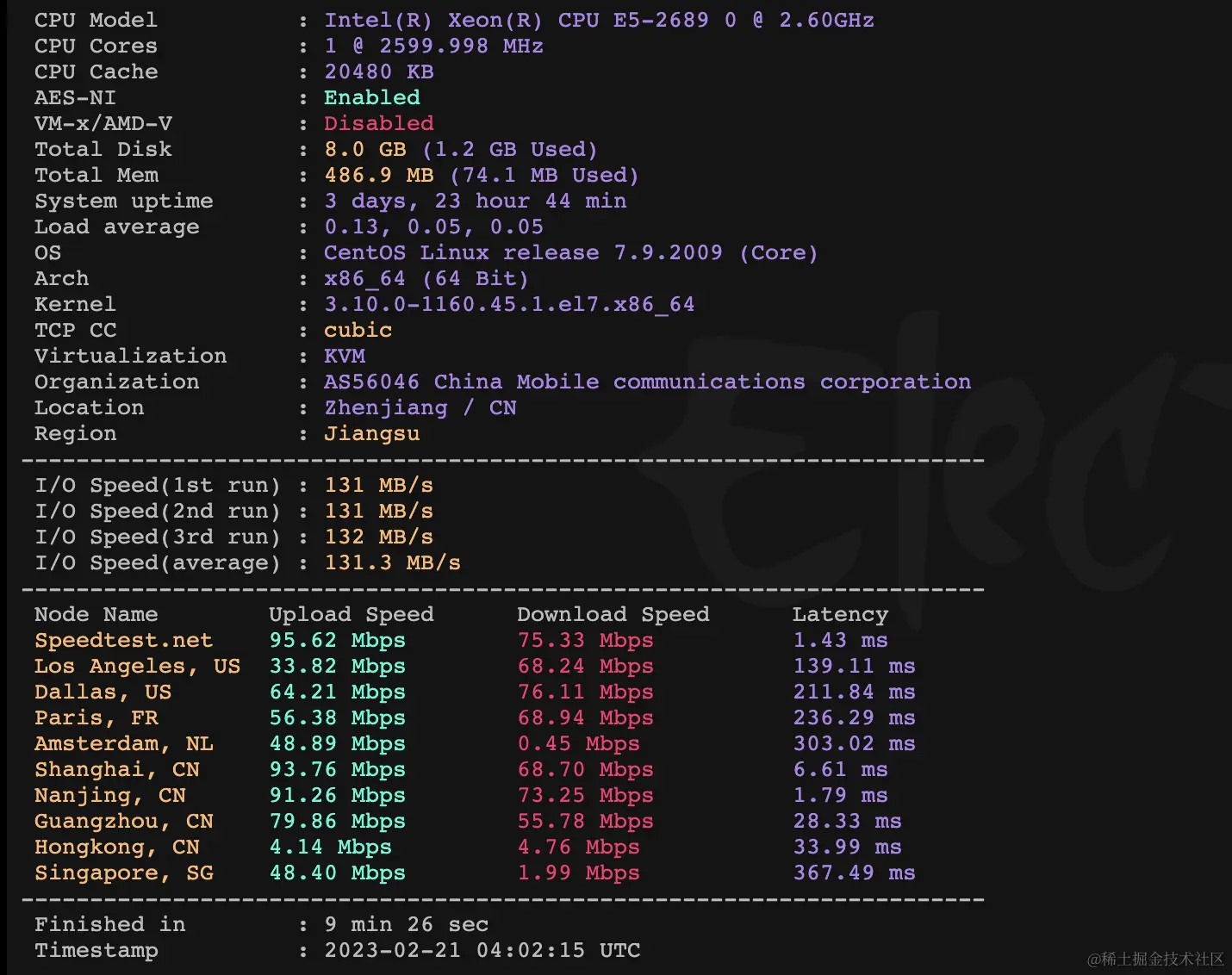Click the Arch value x86_64 (64 Bit)
Screen dimensions: 1232x975
coord(426,278)
